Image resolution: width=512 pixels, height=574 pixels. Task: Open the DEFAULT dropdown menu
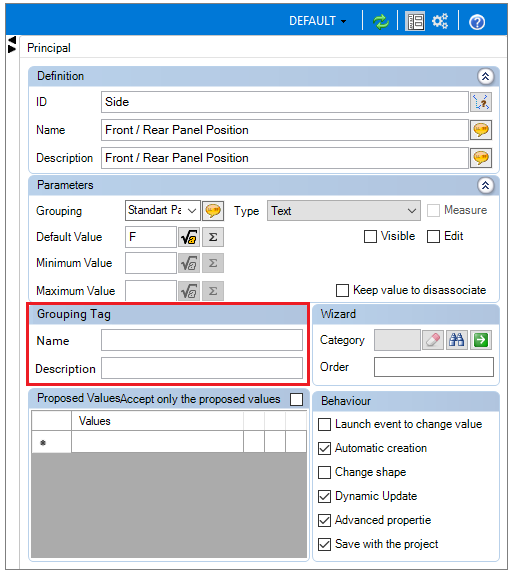point(318,21)
